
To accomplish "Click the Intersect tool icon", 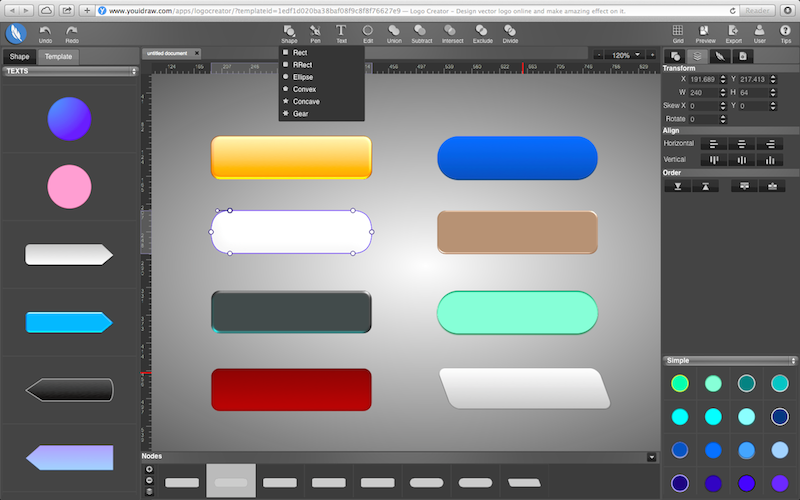I will 452,33.
